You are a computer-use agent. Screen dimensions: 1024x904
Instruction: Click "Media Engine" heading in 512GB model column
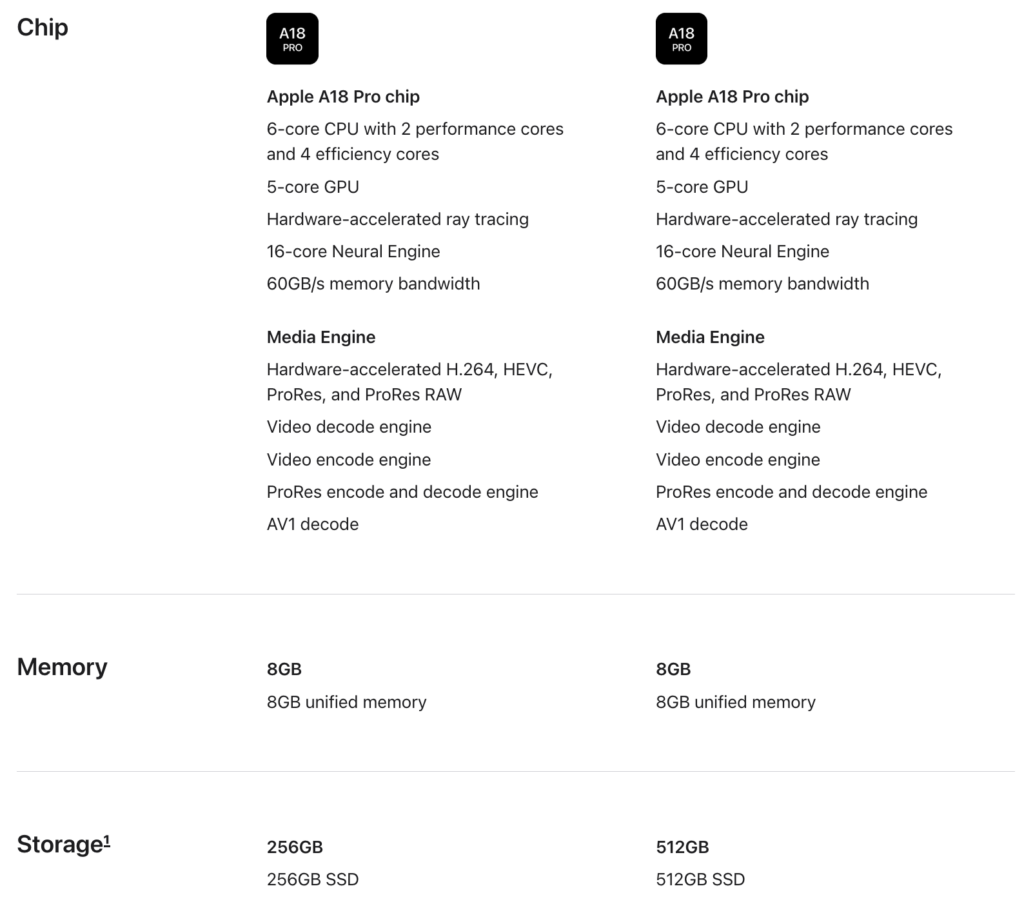[710, 337]
